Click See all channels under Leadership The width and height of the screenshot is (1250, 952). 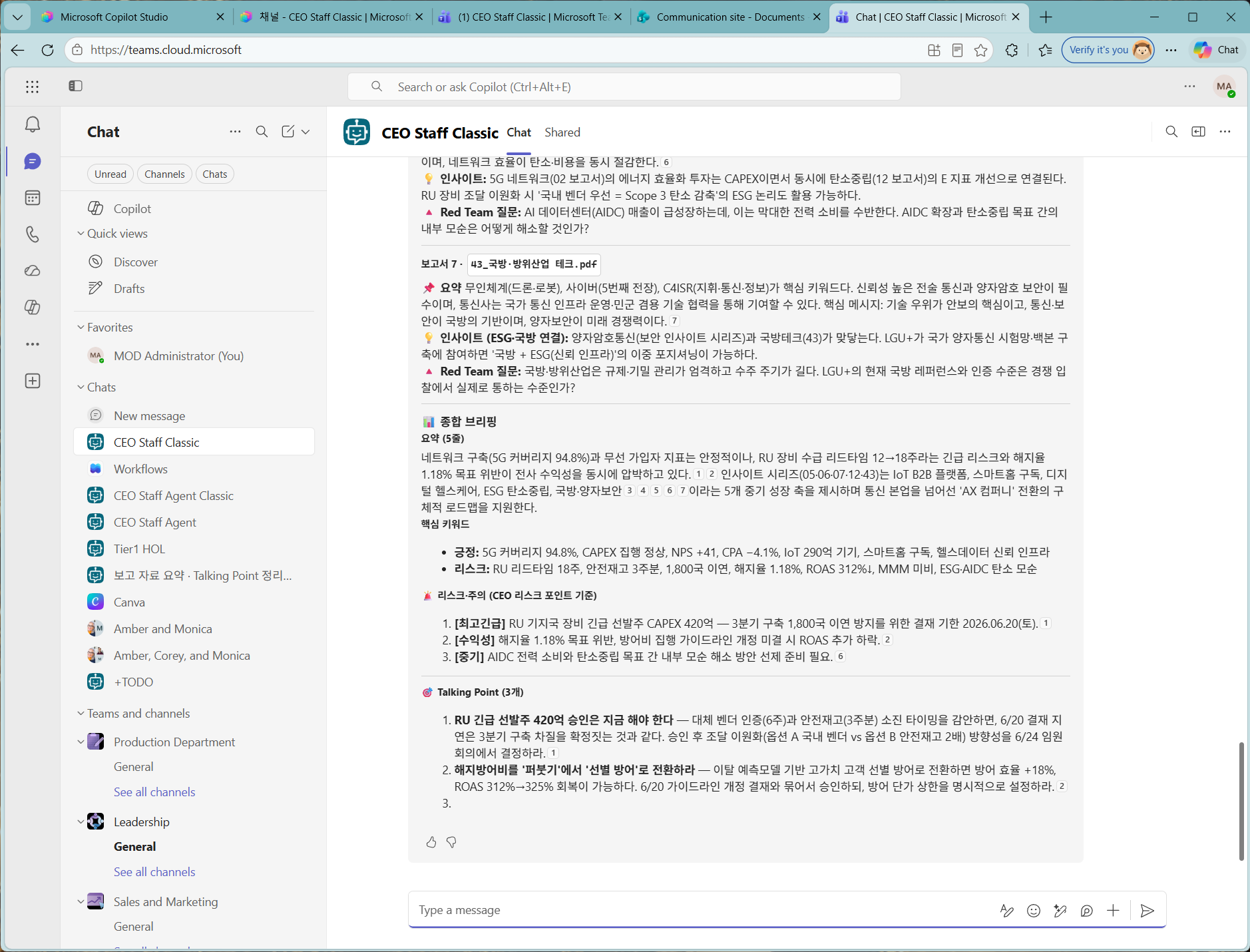154,872
